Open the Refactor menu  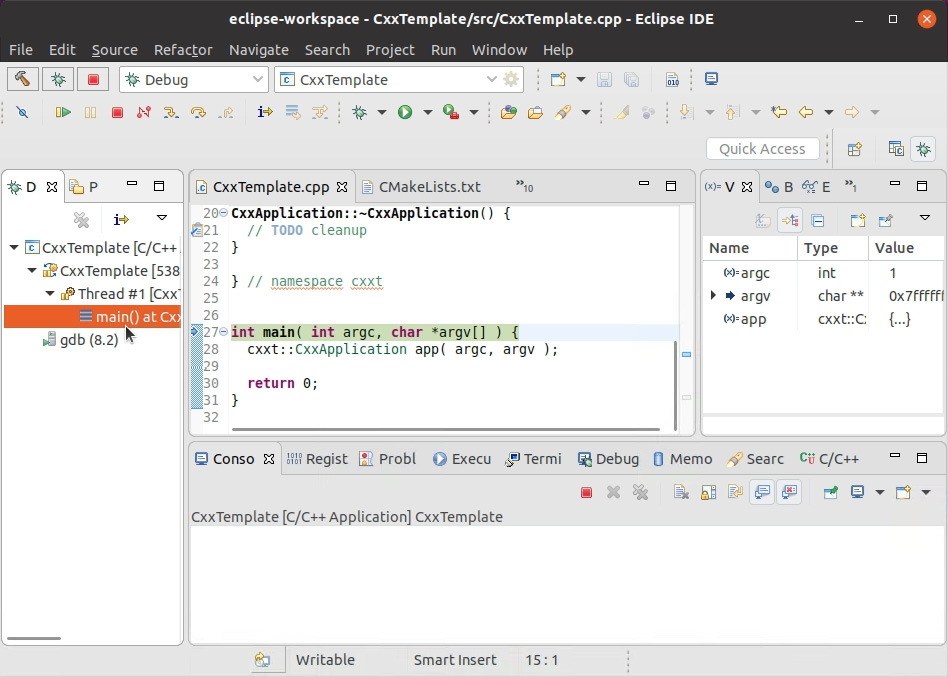(x=183, y=50)
